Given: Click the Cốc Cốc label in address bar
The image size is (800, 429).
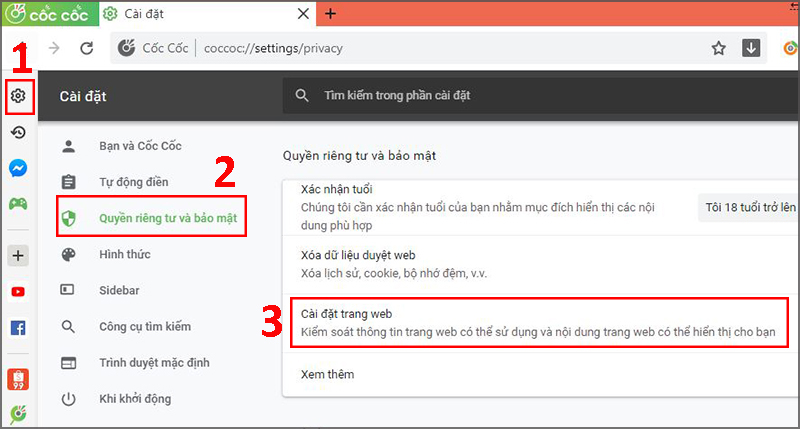Looking at the screenshot, I should pyautogui.click(x=165, y=48).
